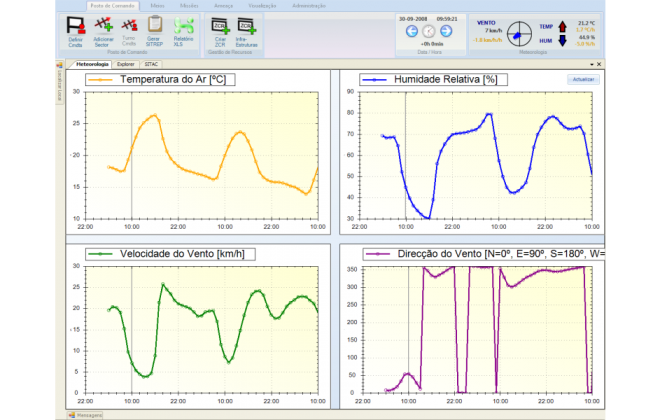The width and height of the screenshot is (660, 420).
Task: Open the Administração ribbon tab
Action: coord(309,6)
